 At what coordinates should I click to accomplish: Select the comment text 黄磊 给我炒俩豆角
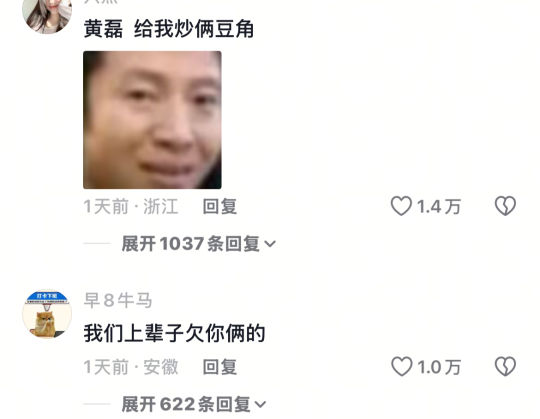[169, 29]
